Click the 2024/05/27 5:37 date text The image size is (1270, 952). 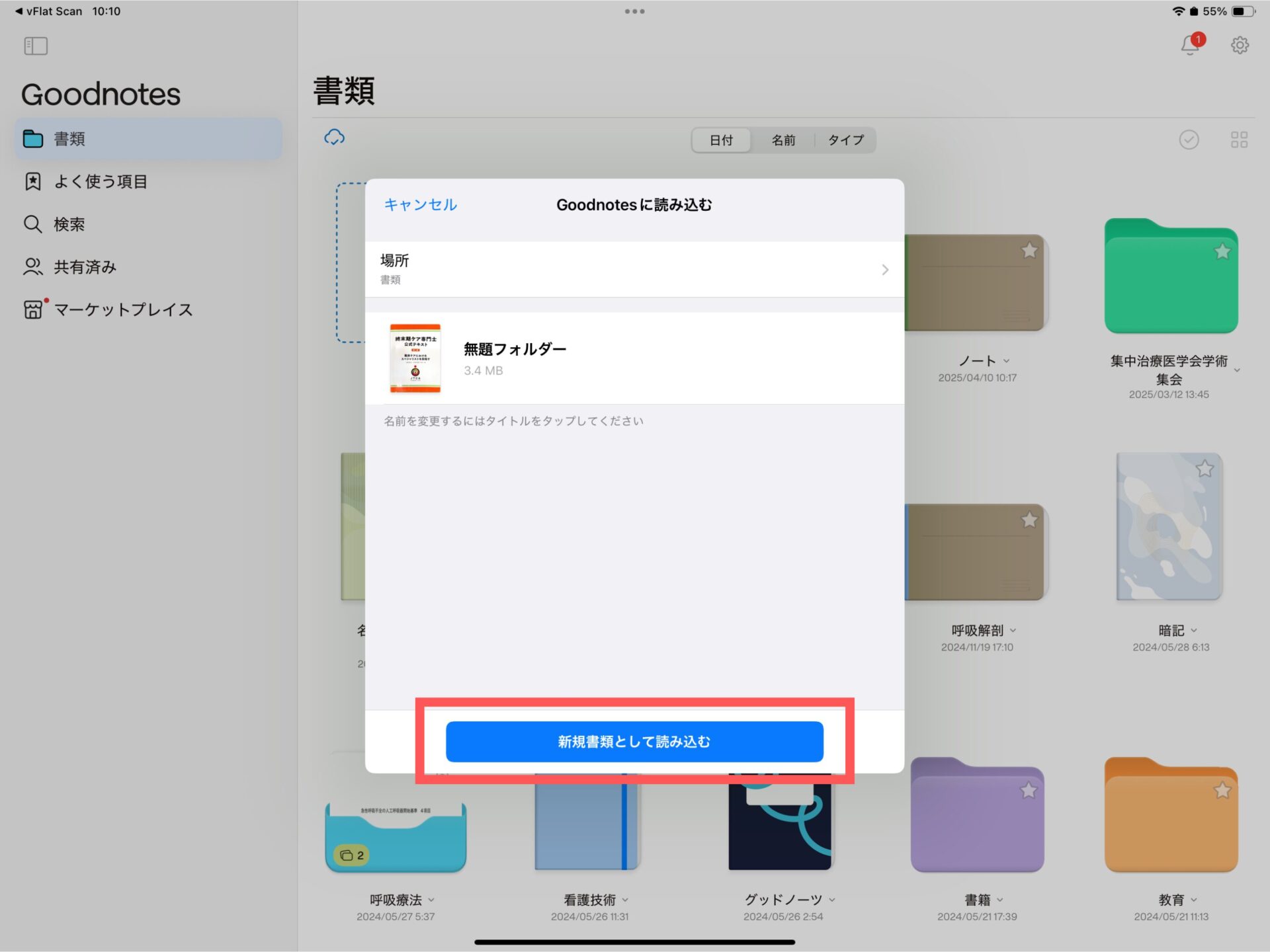click(x=396, y=917)
